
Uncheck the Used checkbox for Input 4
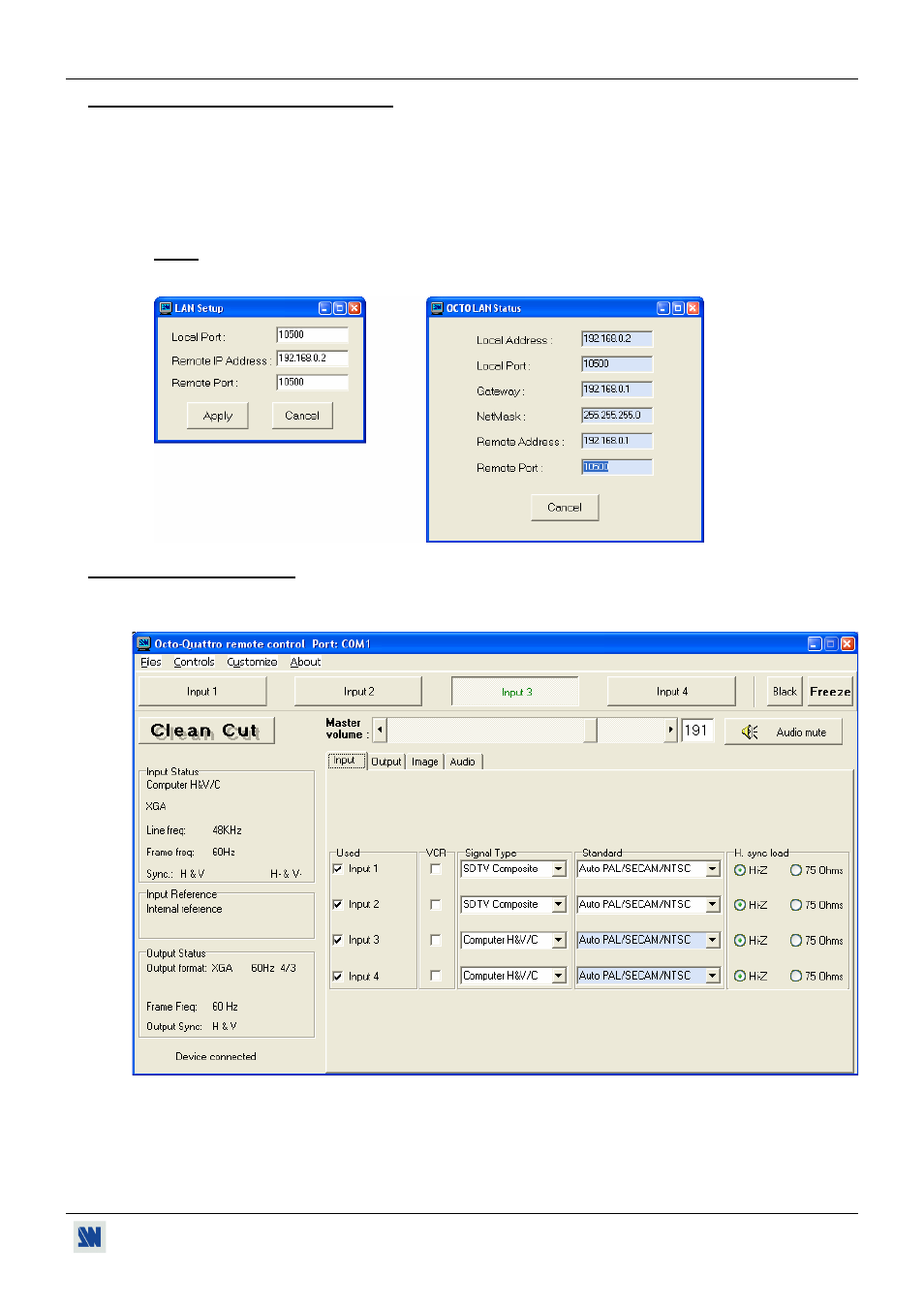click(x=338, y=976)
